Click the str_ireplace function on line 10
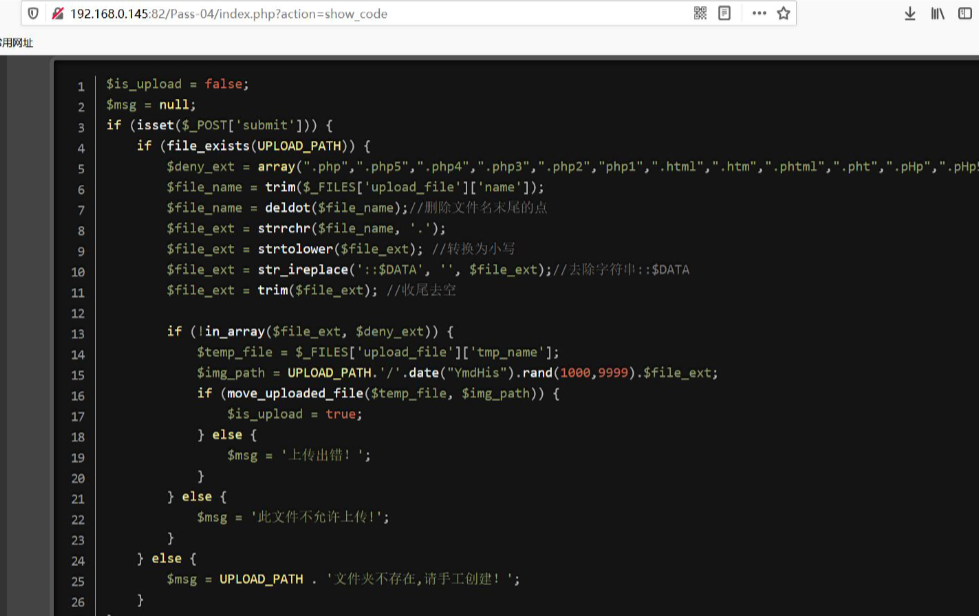Image resolution: width=979 pixels, height=616 pixels. pyautogui.click(x=296, y=270)
